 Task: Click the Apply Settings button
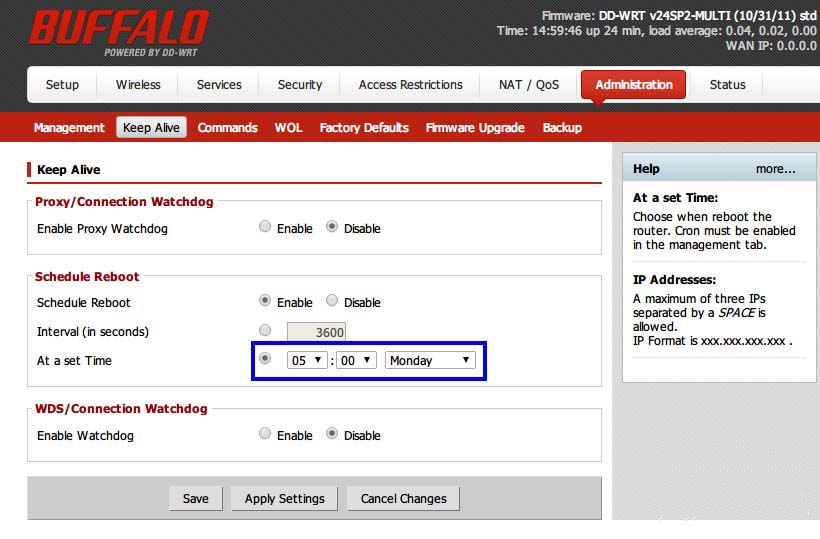click(x=284, y=499)
